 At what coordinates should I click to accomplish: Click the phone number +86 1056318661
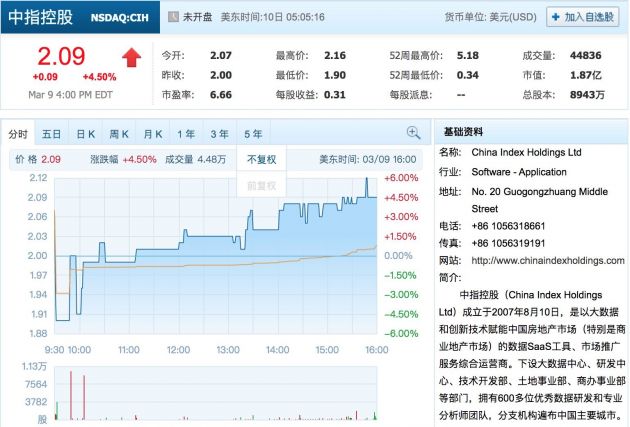click(508, 226)
